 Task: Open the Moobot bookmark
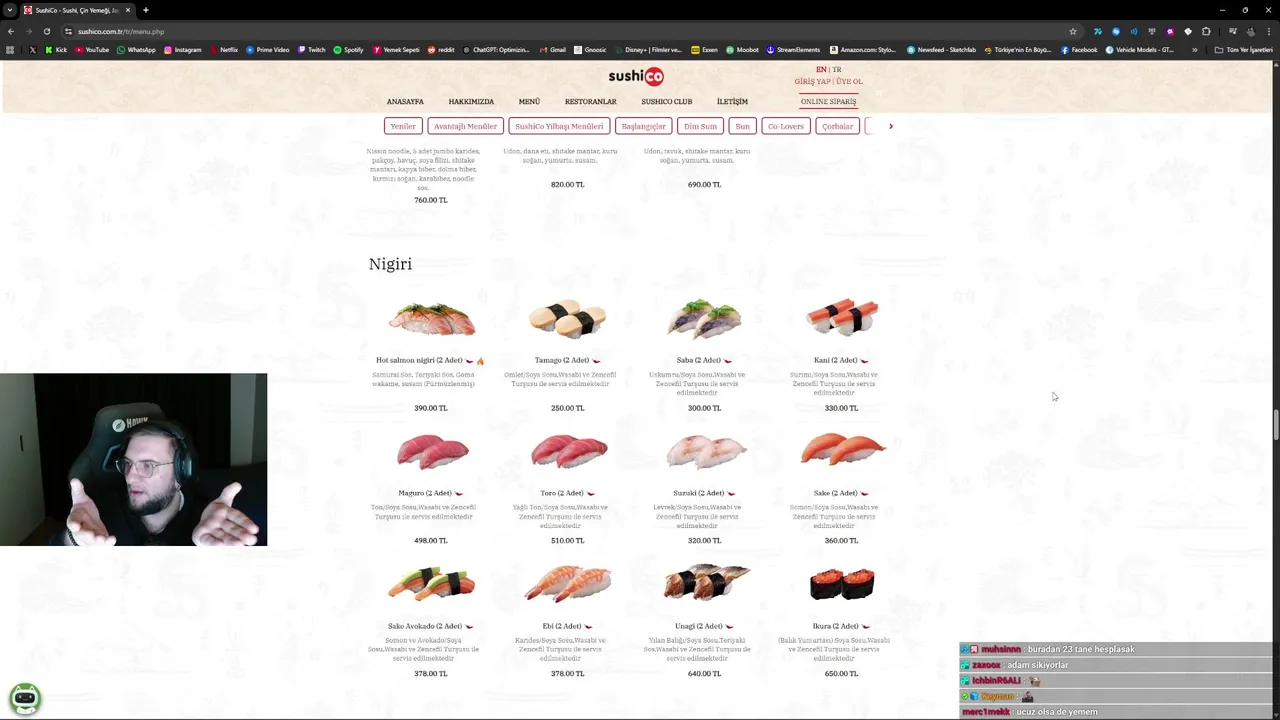point(742,50)
